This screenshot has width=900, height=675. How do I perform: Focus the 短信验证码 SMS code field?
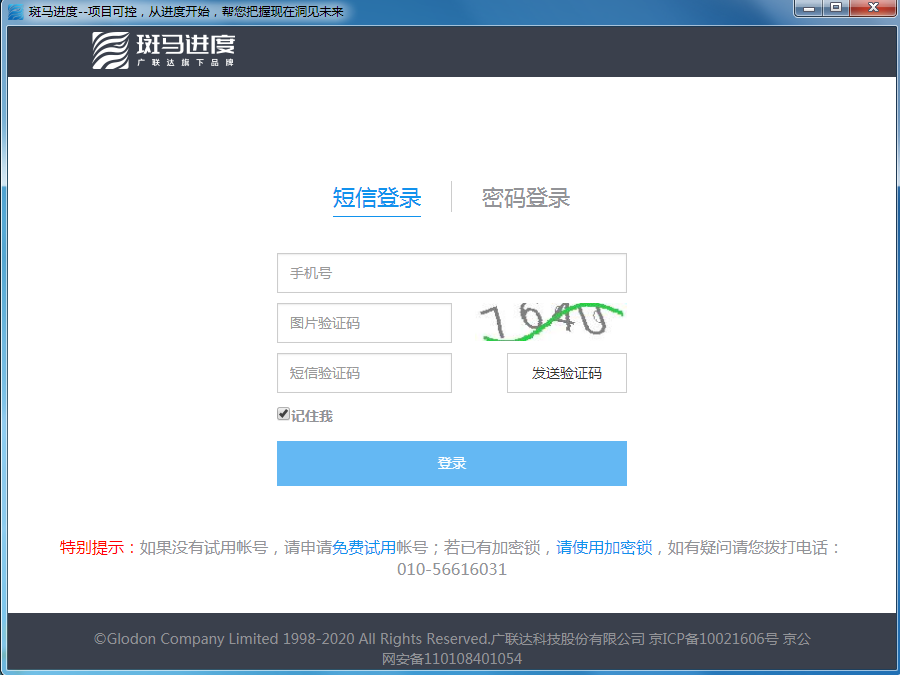(x=364, y=373)
